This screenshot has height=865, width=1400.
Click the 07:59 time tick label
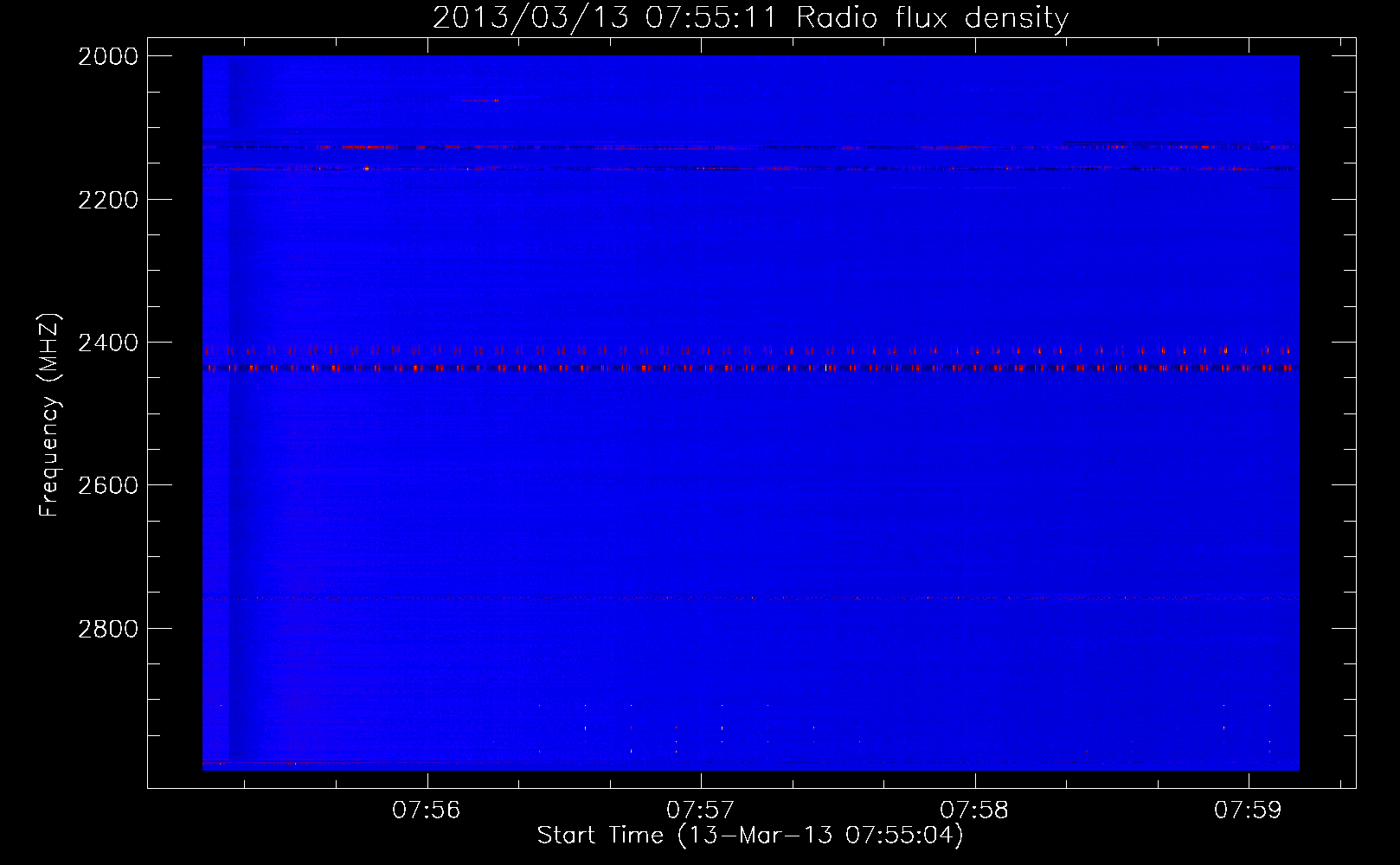(1248, 811)
